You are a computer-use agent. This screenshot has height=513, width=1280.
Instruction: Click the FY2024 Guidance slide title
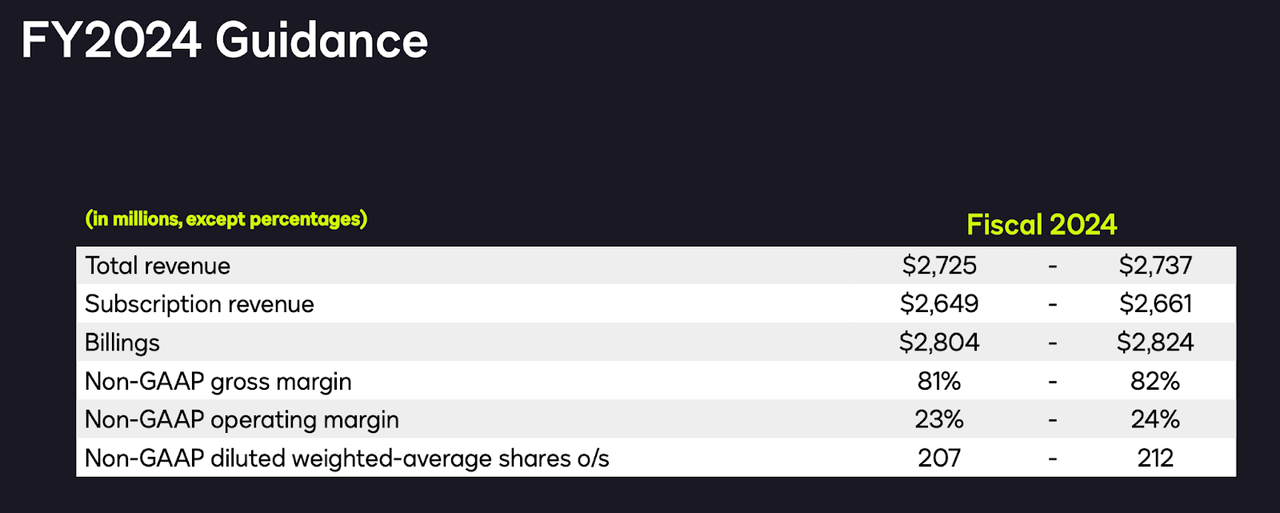(224, 42)
